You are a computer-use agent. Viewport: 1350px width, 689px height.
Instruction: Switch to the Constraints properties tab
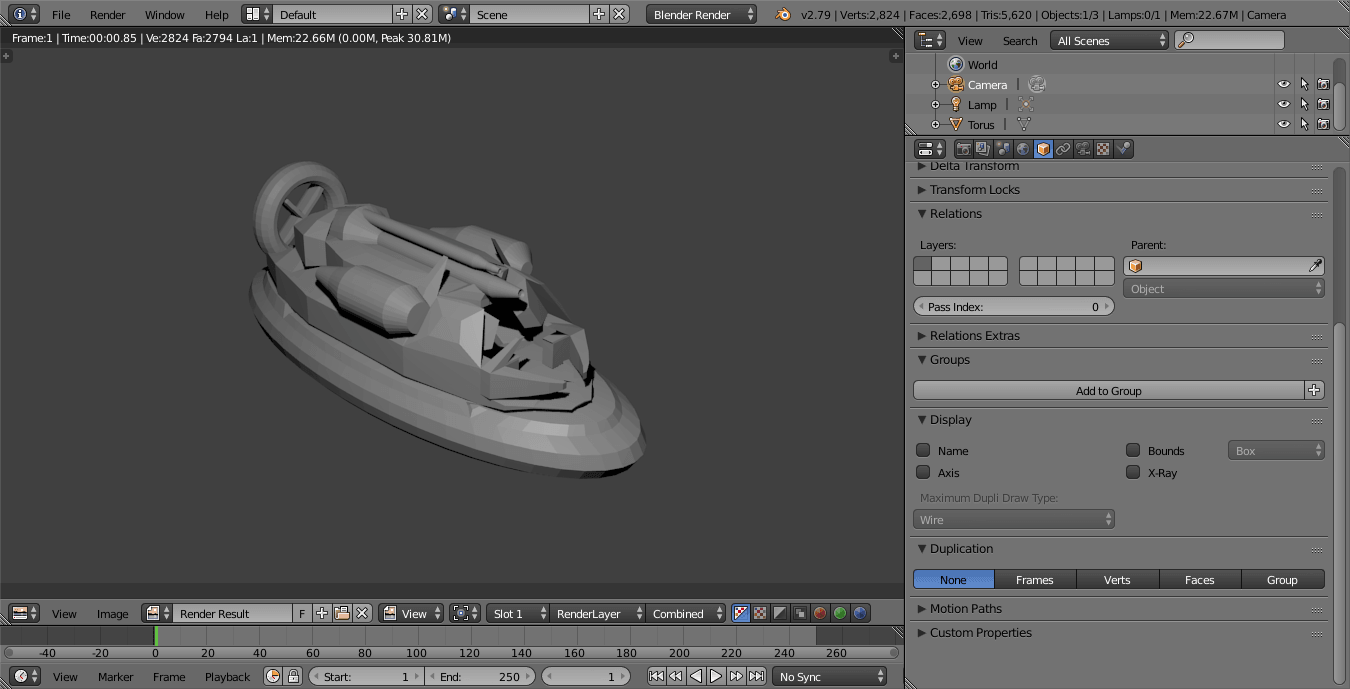coord(1063,149)
